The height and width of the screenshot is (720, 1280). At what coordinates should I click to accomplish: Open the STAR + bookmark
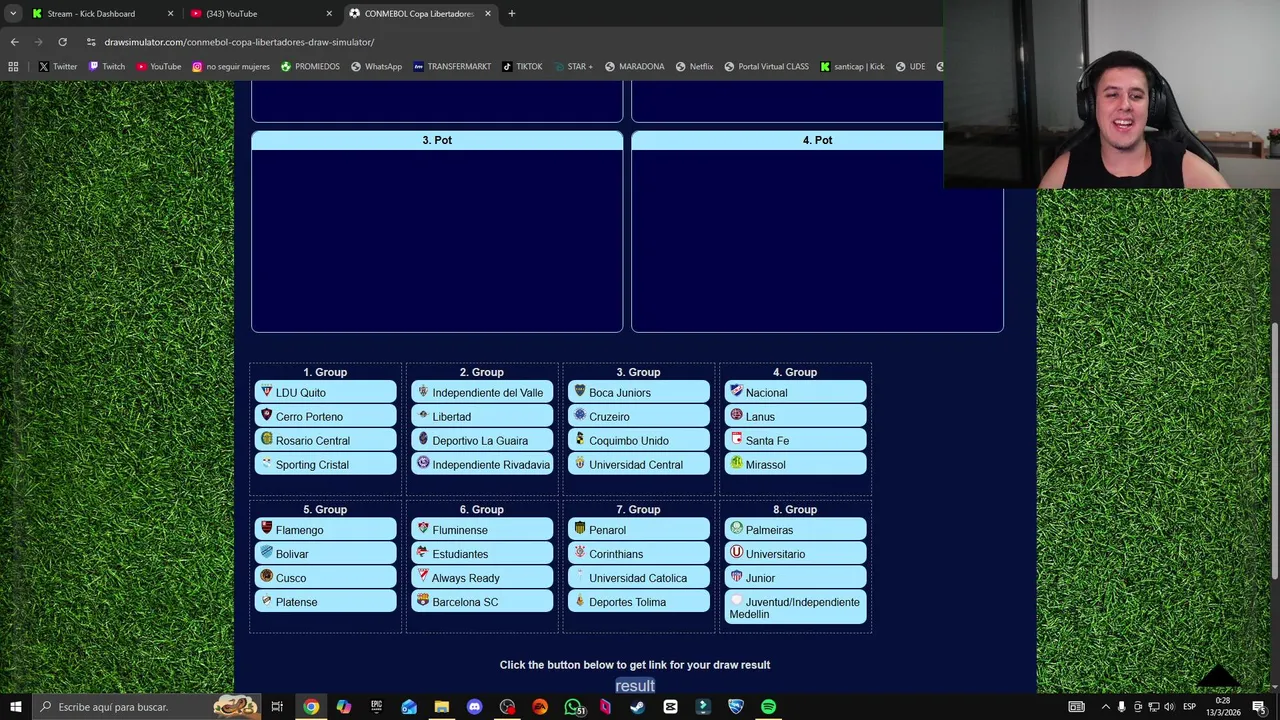[x=572, y=67]
